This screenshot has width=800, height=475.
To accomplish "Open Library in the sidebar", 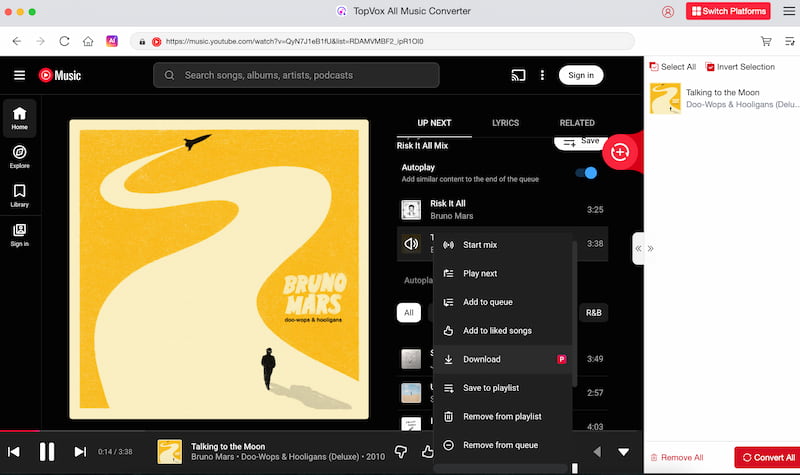I will (x=19, y=196).
